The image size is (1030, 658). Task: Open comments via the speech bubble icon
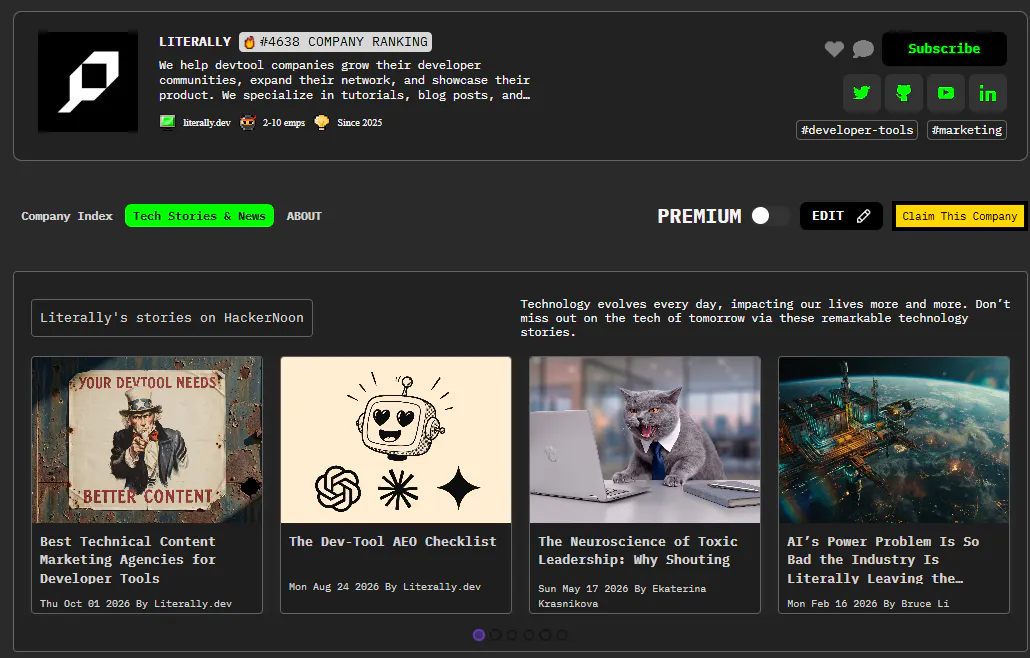pyautogui.click(x=863, y=49)
